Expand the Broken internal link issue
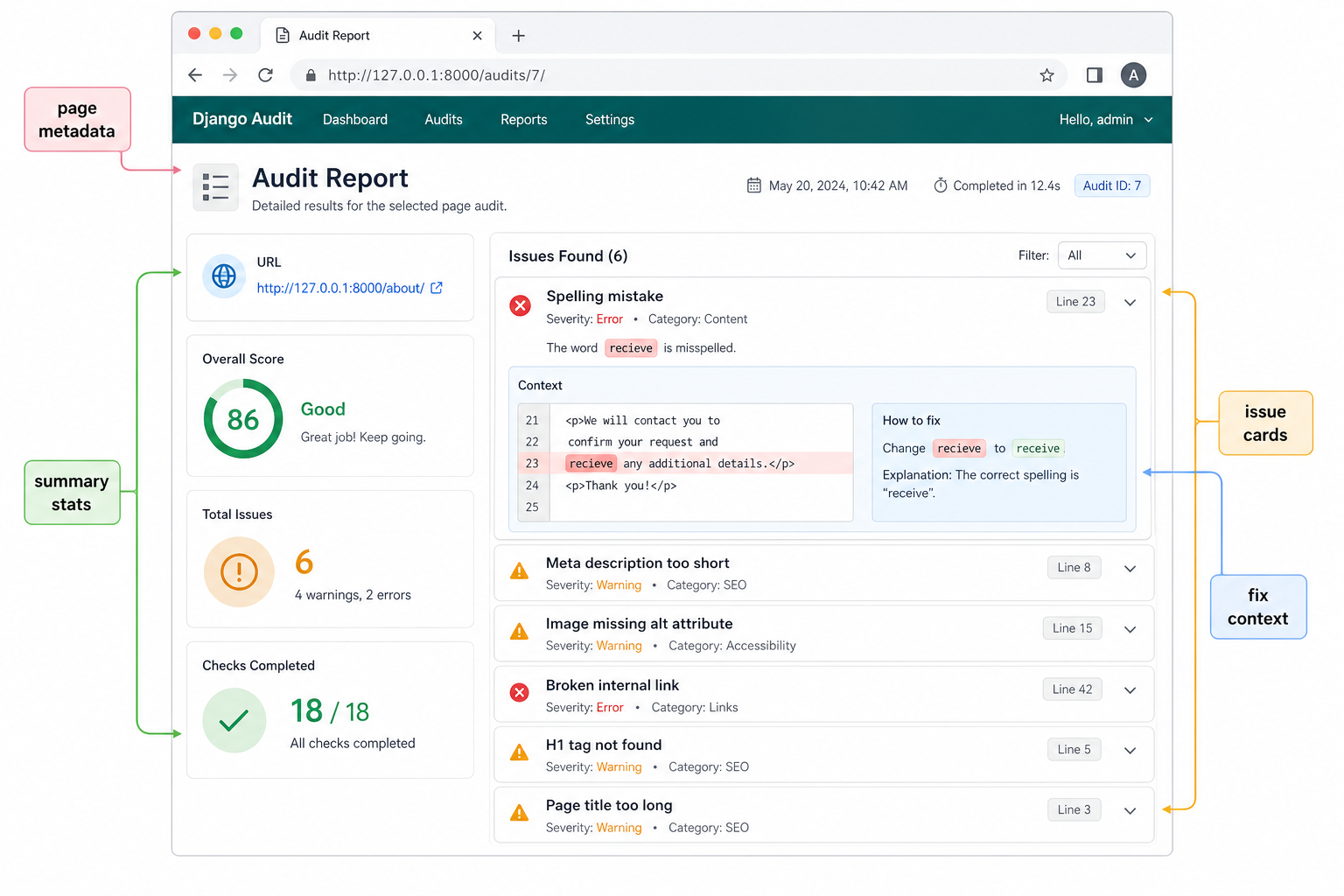Image resolution: width=1344 pixels, height=896 pixels. (1130, 690)
